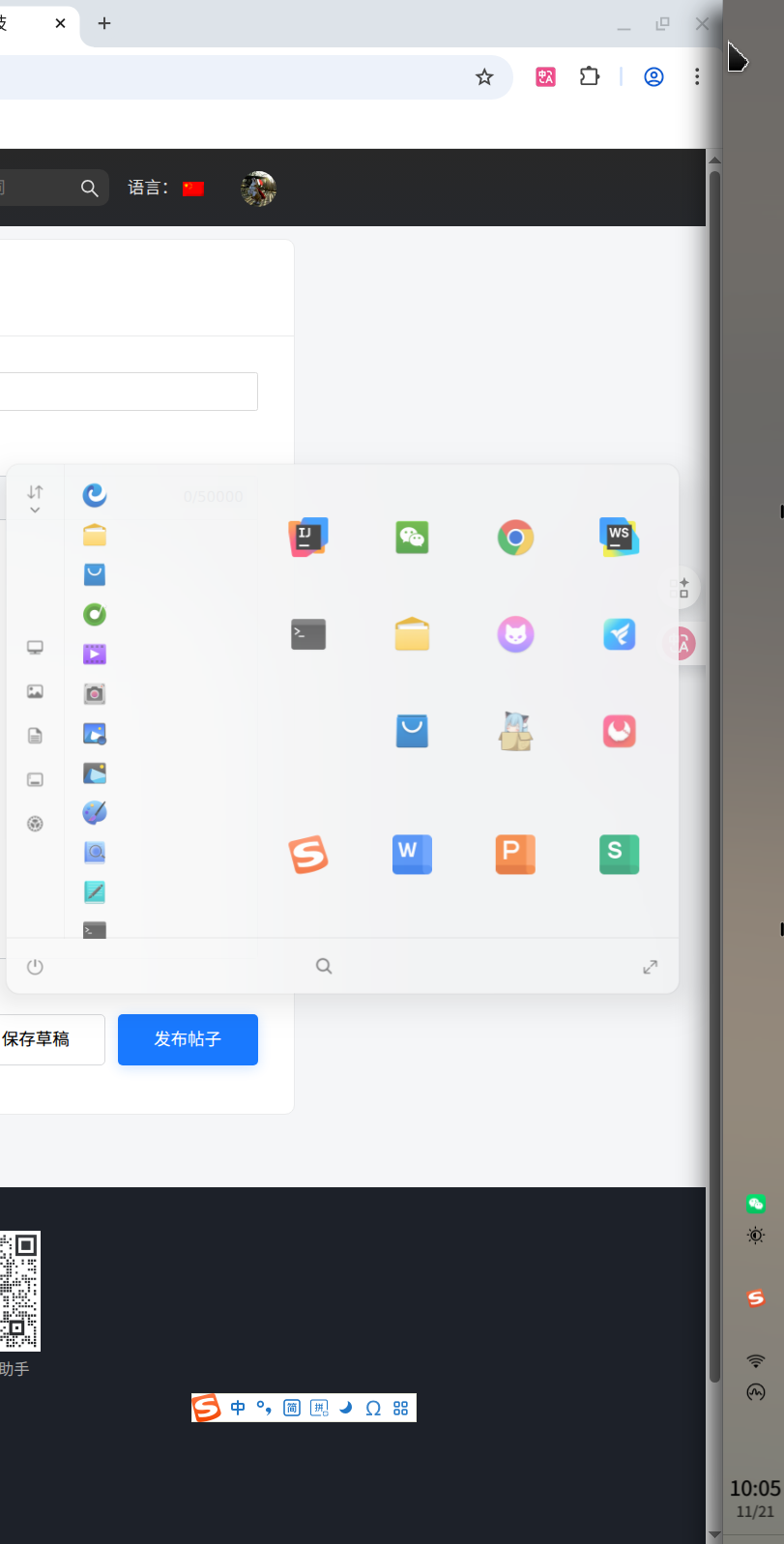784x1544 pixels.
Task: Open Computer from the launcher sidebar
Action: coord(35,647)
